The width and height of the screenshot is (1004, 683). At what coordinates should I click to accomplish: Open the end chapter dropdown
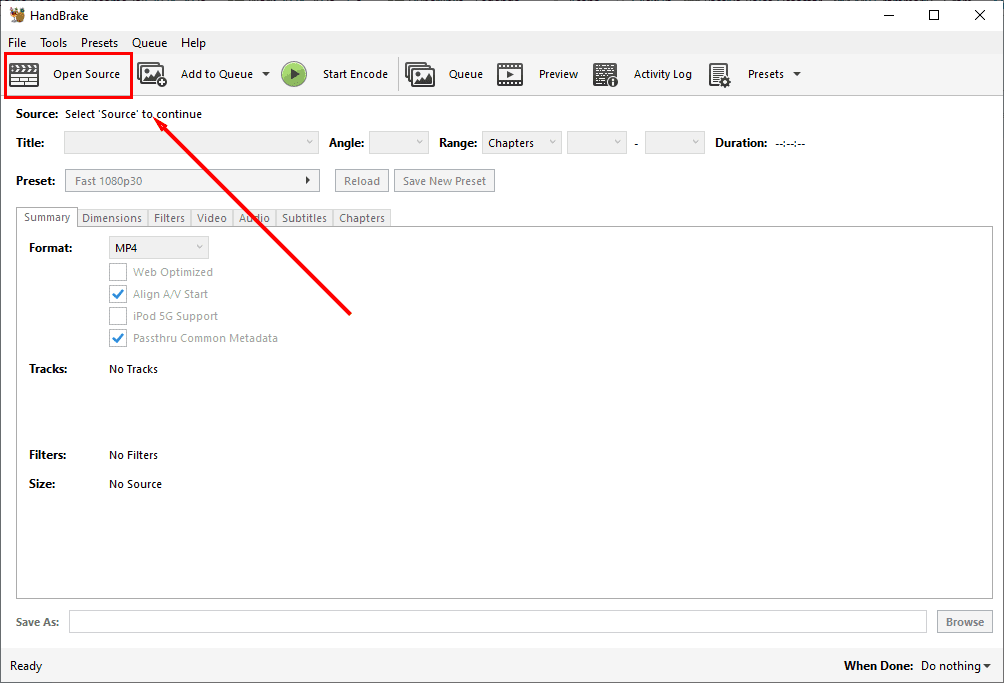coord(675,143)
